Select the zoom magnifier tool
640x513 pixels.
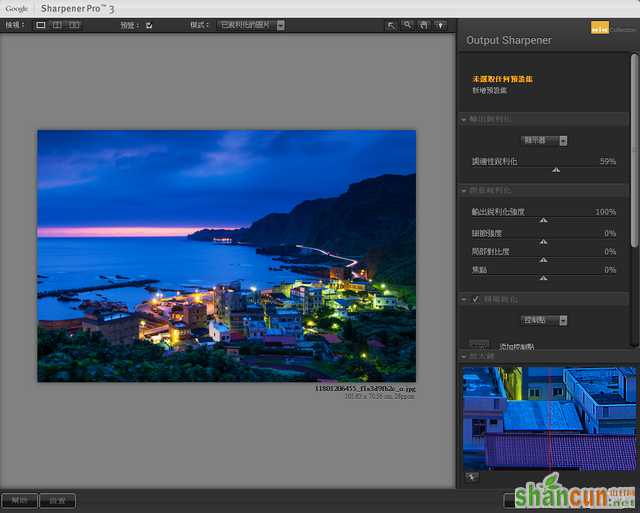click(407, 25)
